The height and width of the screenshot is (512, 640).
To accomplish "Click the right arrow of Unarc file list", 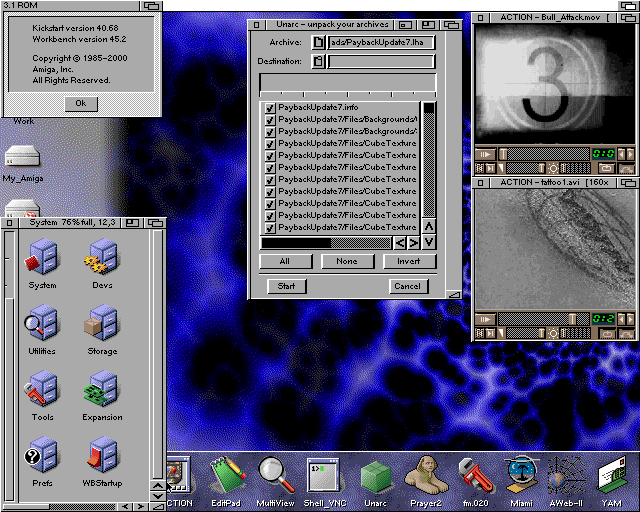I will (x=413, y=243).
